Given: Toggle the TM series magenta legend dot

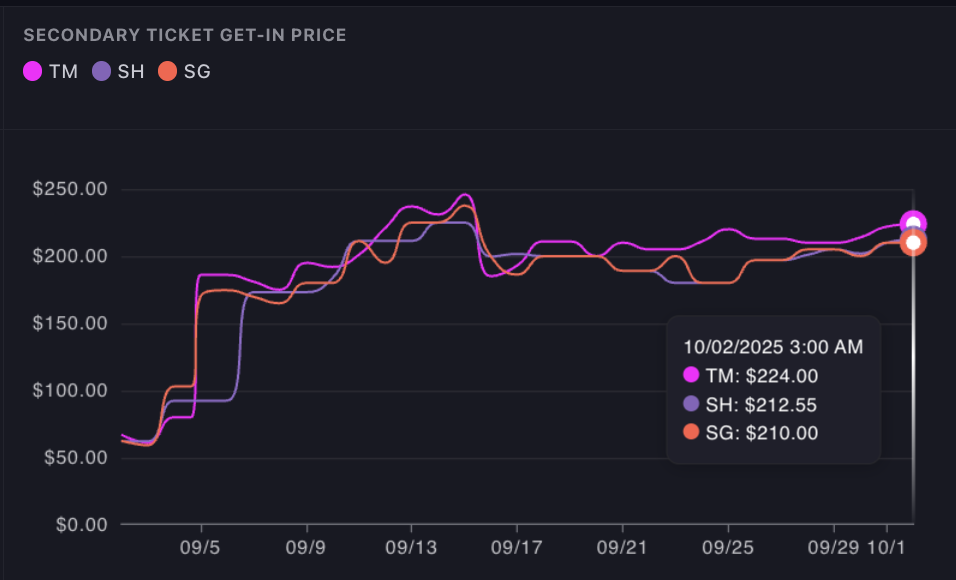Looking at the screenshot, I should tap(33, 71).
